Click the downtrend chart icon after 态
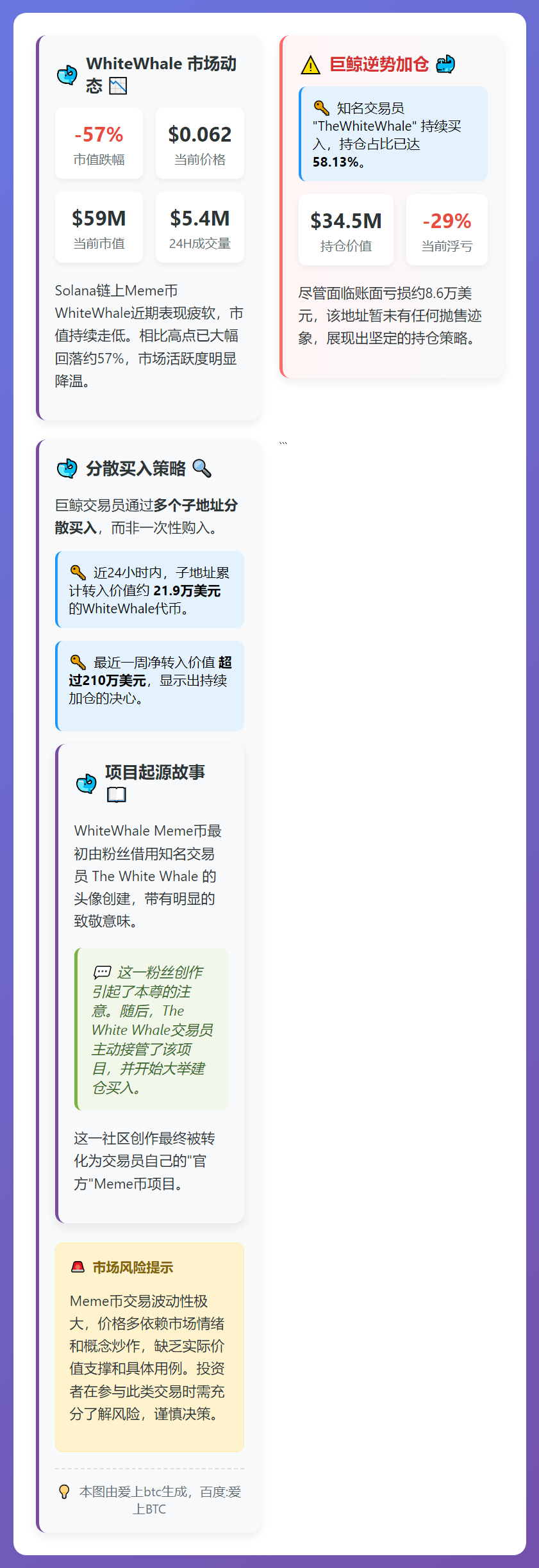This screenshot has width=539, height=1568. coord(118,86)
